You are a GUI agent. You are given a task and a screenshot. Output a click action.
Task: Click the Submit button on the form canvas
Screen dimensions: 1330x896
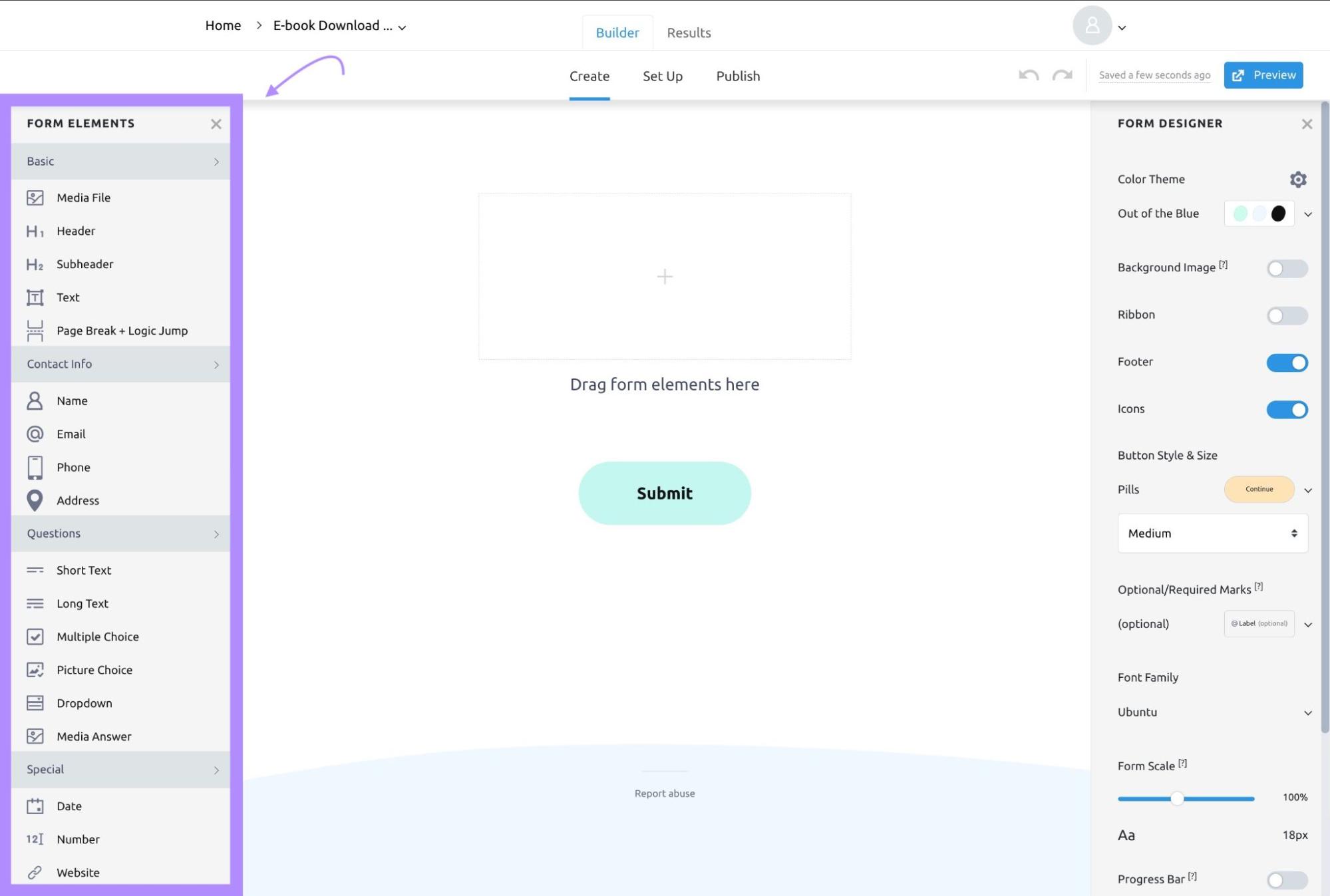pos(664,493)
